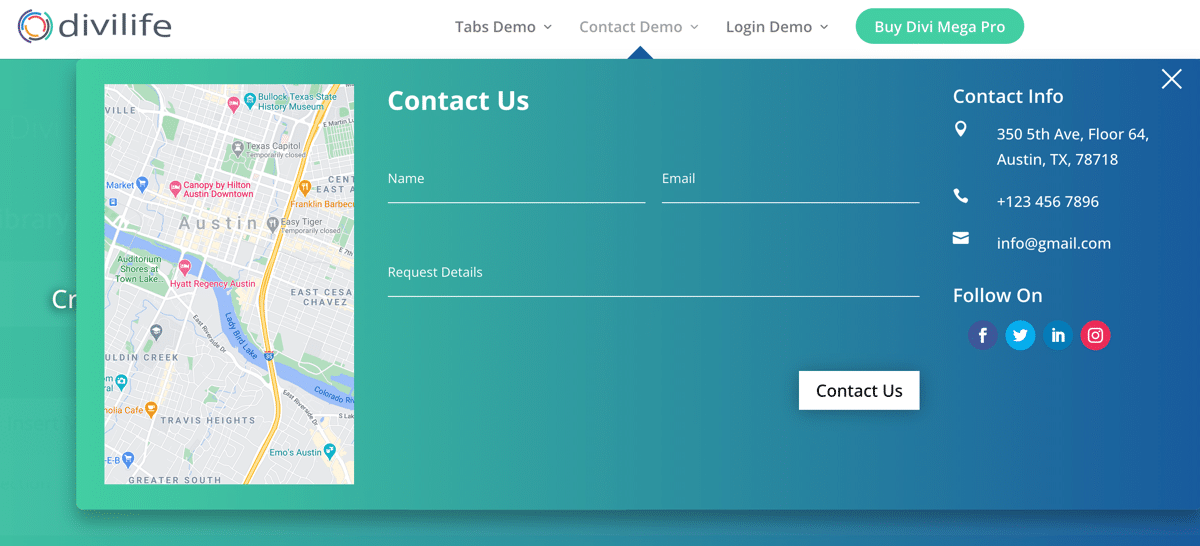The height and width of the screenshot is (546, 1200).
Task: Click the Follow On heading
Action: (998, 295)
